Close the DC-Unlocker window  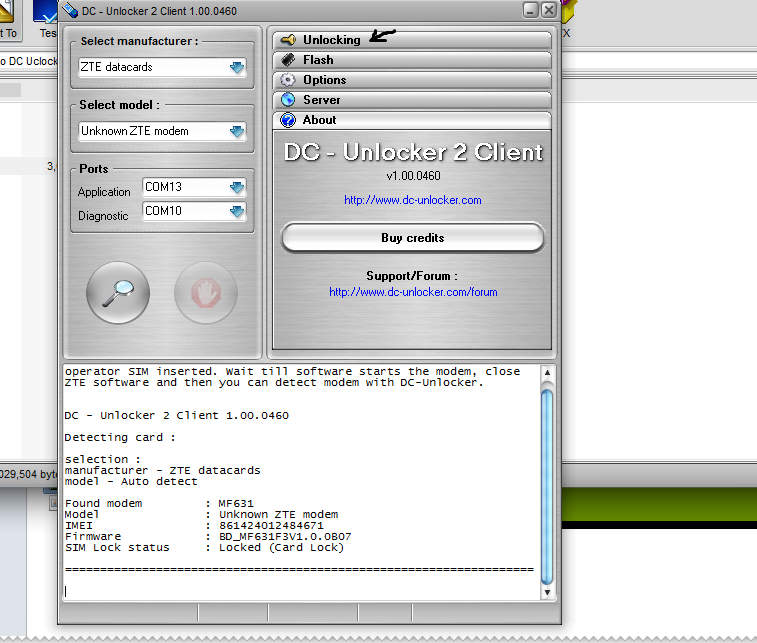coord(549,10)
